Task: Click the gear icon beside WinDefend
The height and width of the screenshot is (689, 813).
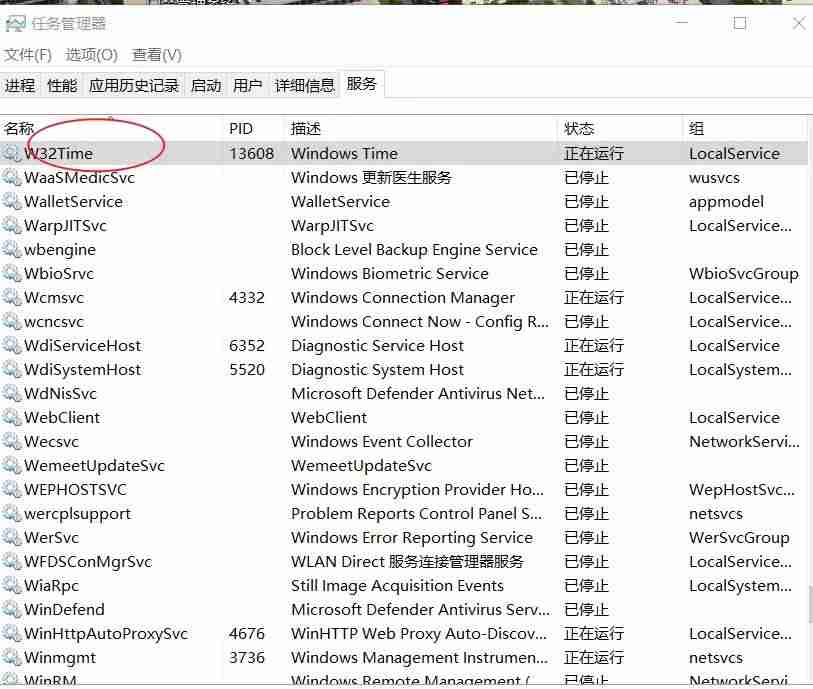Action: pos(11,609)
